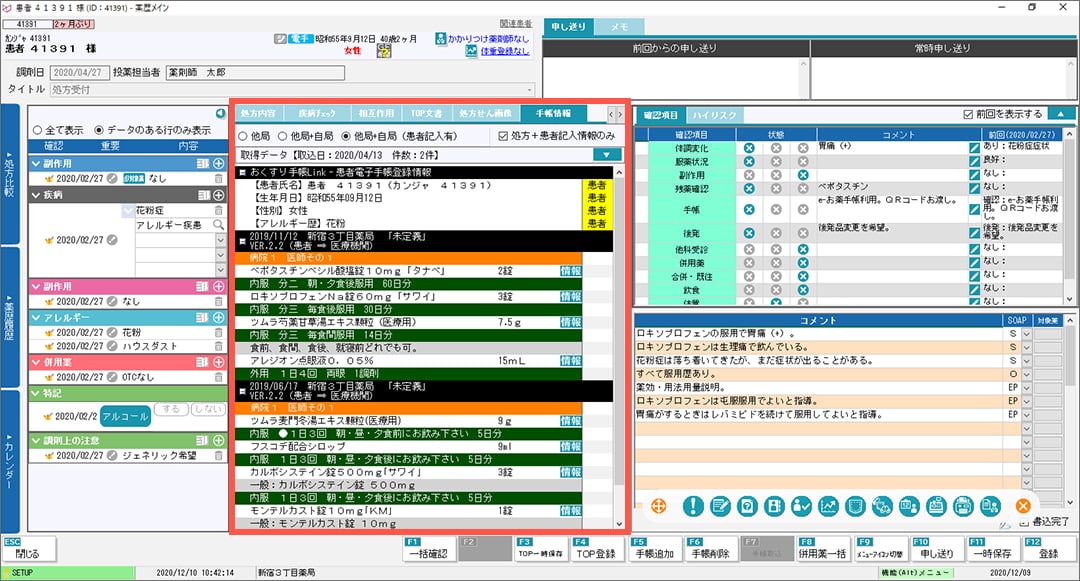Switch to the 相互作用 tab
This screenshot has width=1080, height=581.
[376, 114]
